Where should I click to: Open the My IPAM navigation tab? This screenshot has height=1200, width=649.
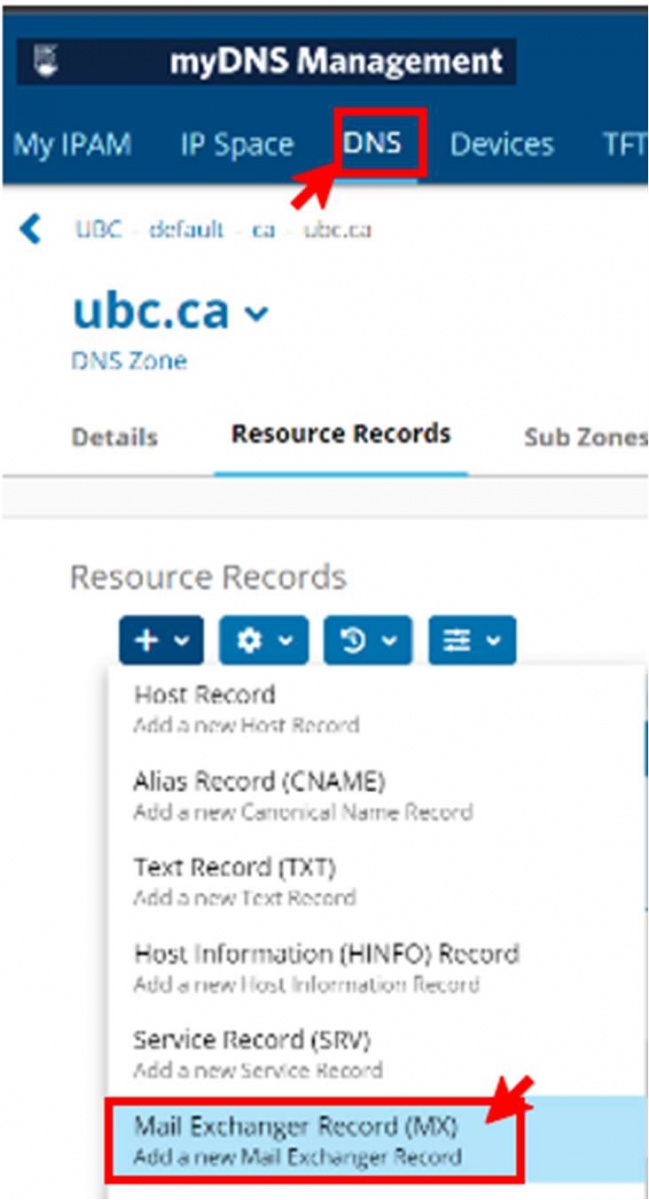pos(72,144)
